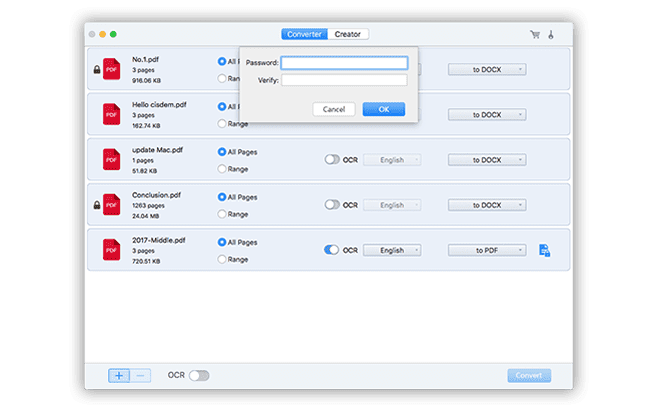
Task: Click the file name Hello cisdem.pdf
Action: click(x=159, y=105)
